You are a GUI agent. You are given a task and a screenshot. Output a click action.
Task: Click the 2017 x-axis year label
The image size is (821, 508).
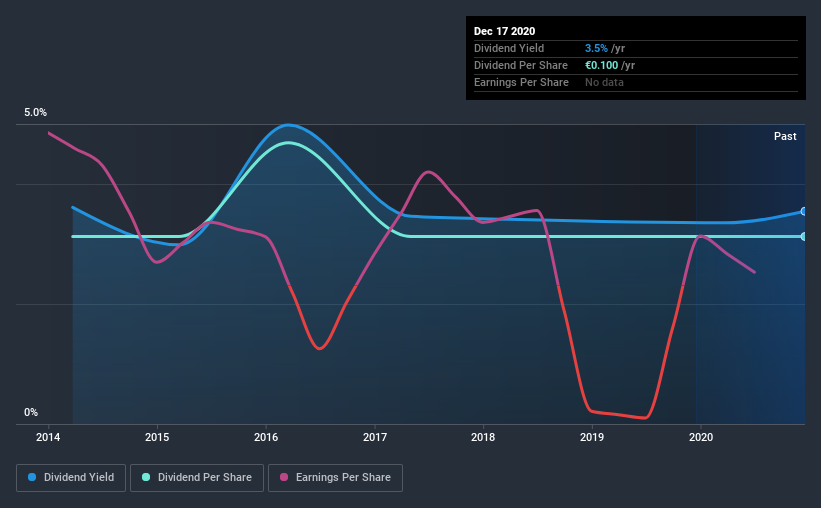point(375,437)
